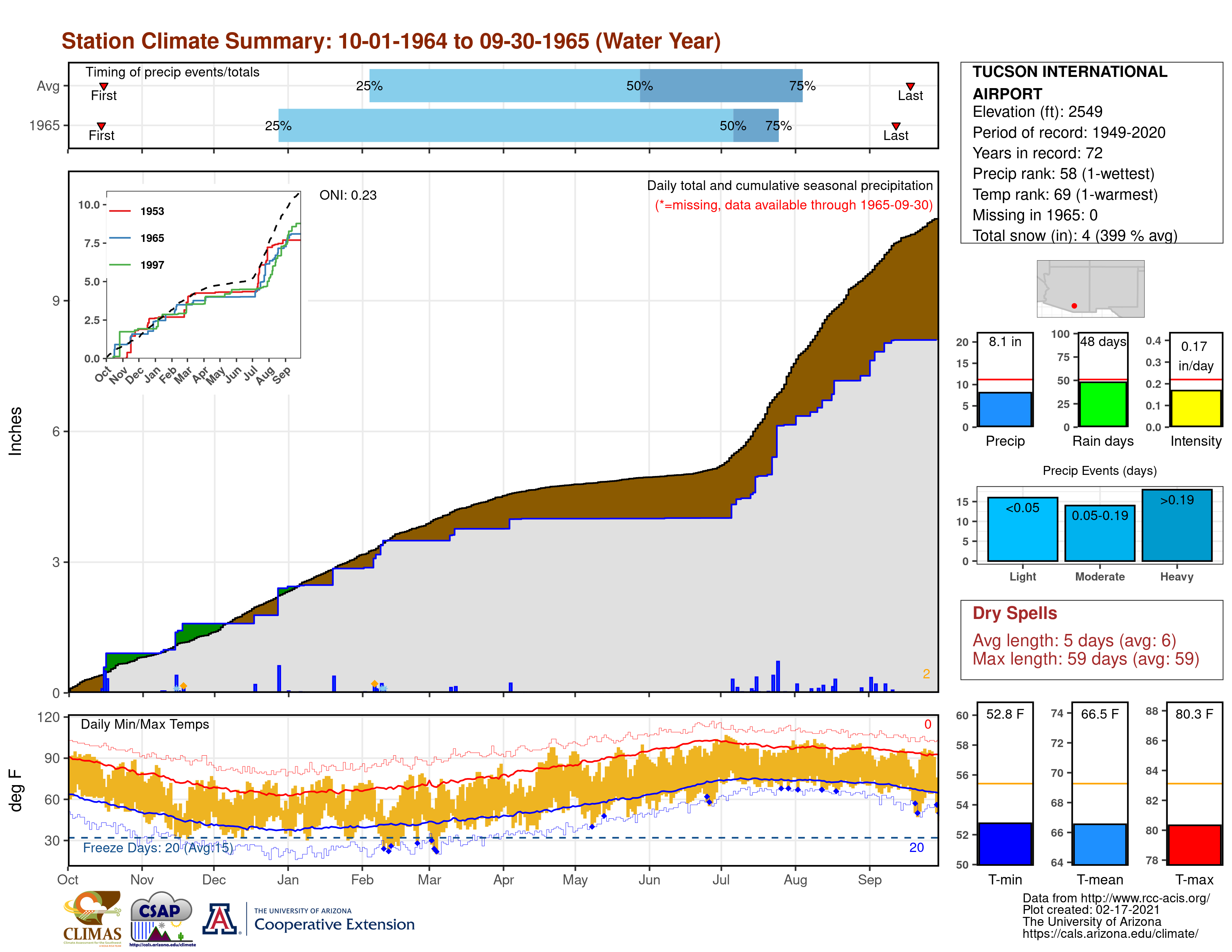
Task: Click the red 0 count in temperature chart
Action: [928, 724]
